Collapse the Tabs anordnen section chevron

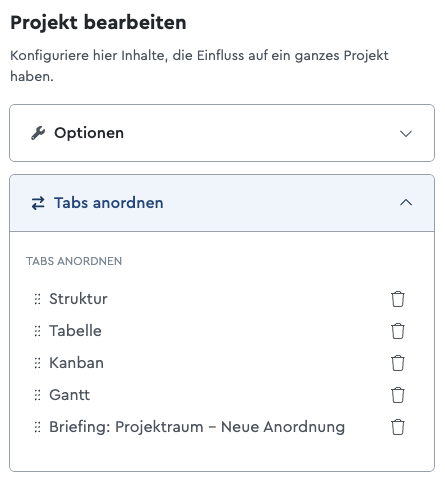click(x=406, y=203)
